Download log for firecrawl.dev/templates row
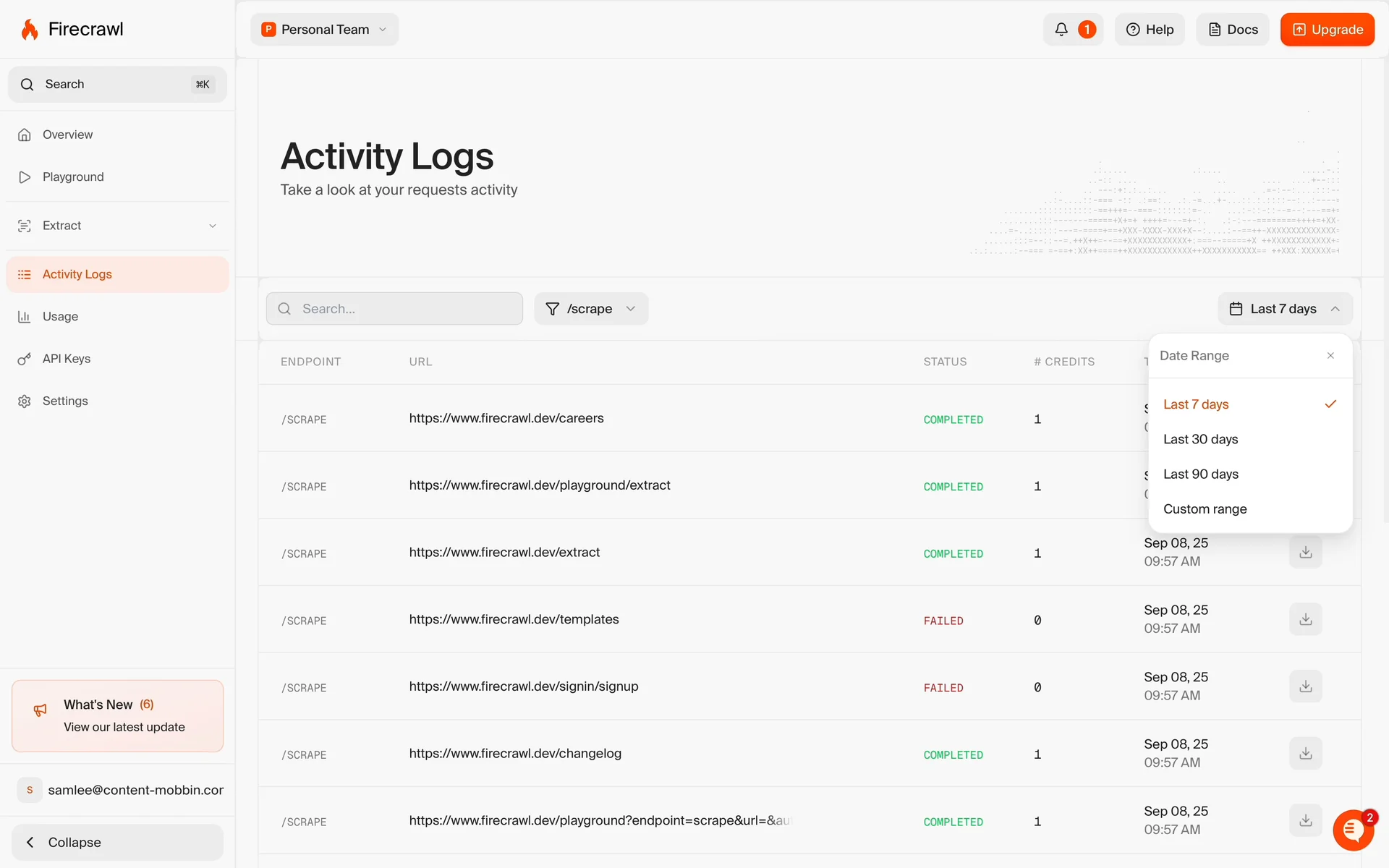1389x868 pixels. click(1305, 620)
